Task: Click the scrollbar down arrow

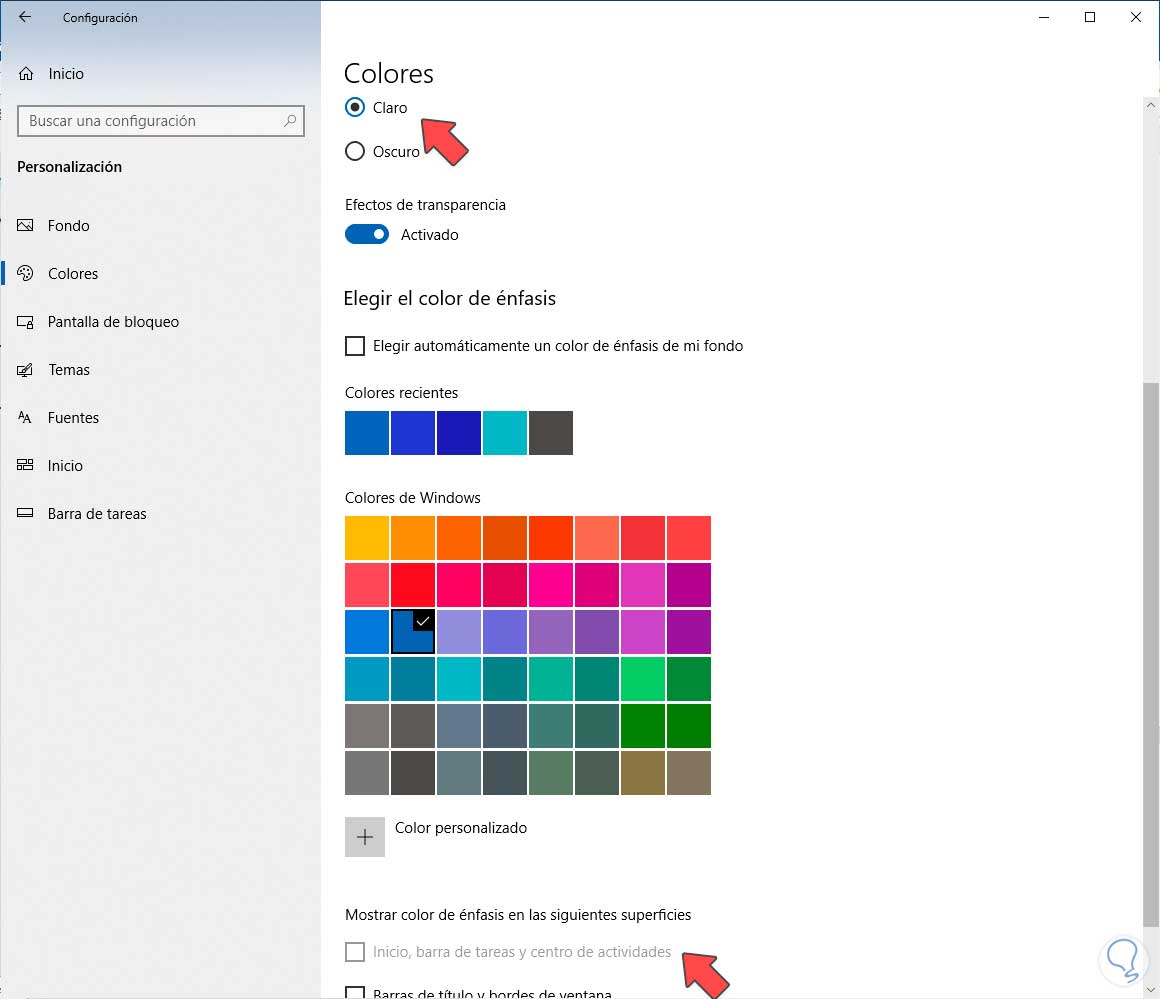Action: pyautogui.click(x=1150, y=990)
